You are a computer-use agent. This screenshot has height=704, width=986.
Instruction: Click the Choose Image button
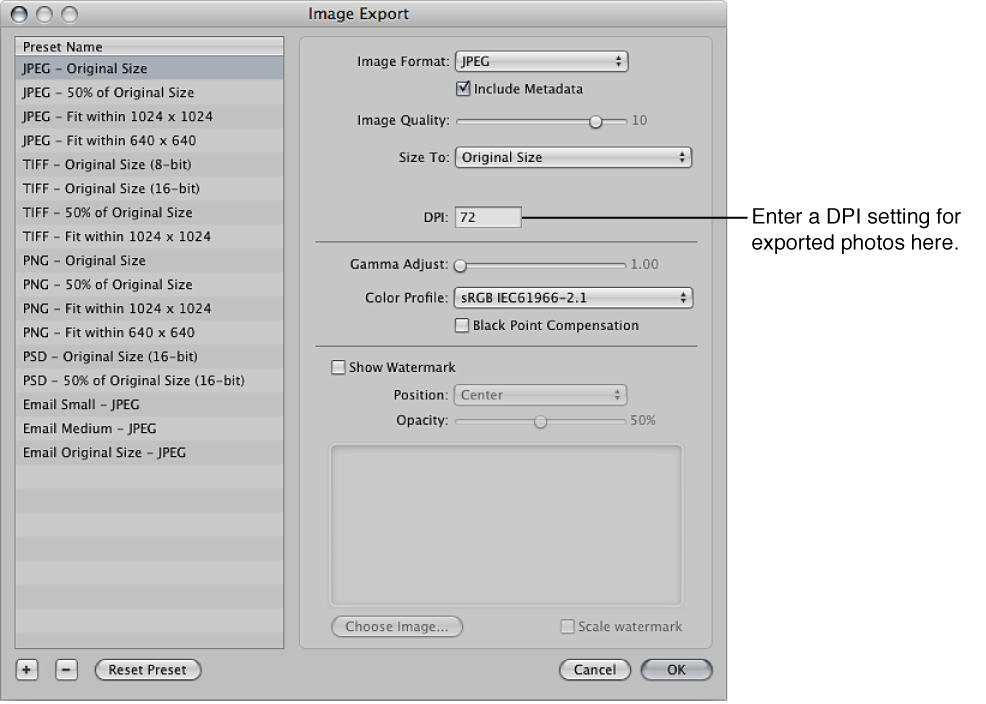(396, 626)
